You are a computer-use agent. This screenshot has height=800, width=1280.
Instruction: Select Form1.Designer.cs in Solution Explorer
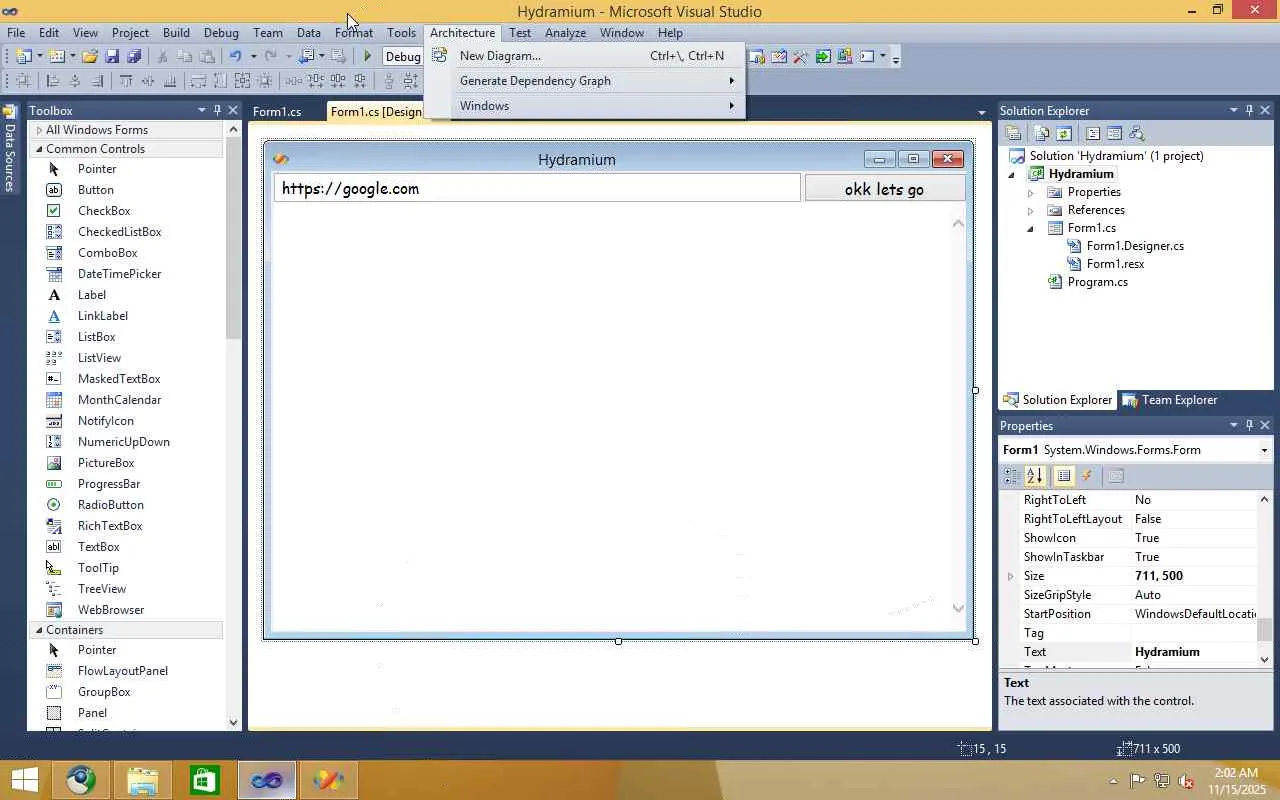tap(1135, 246)
